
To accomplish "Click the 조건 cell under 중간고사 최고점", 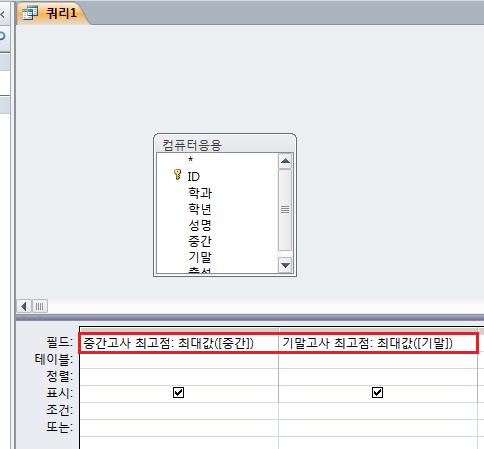I will click(x=179, y=411).
